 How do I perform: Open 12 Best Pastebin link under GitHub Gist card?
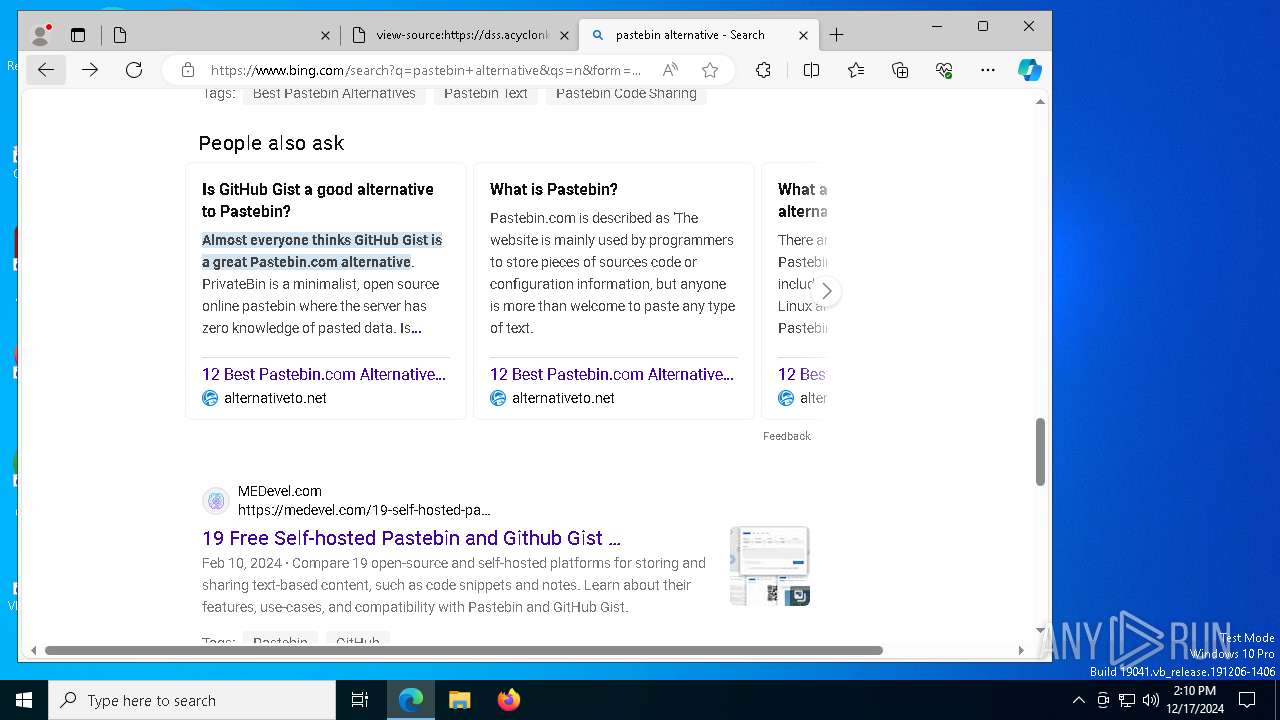[x=324, y=374]
